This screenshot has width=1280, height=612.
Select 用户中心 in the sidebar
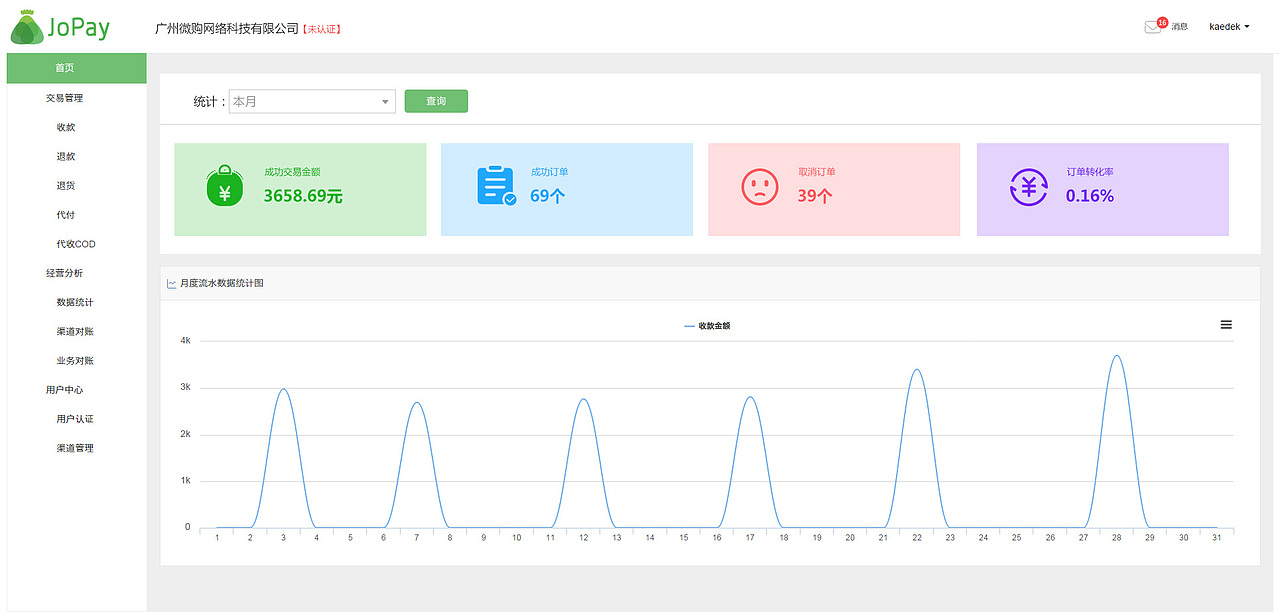coord(64,390)
